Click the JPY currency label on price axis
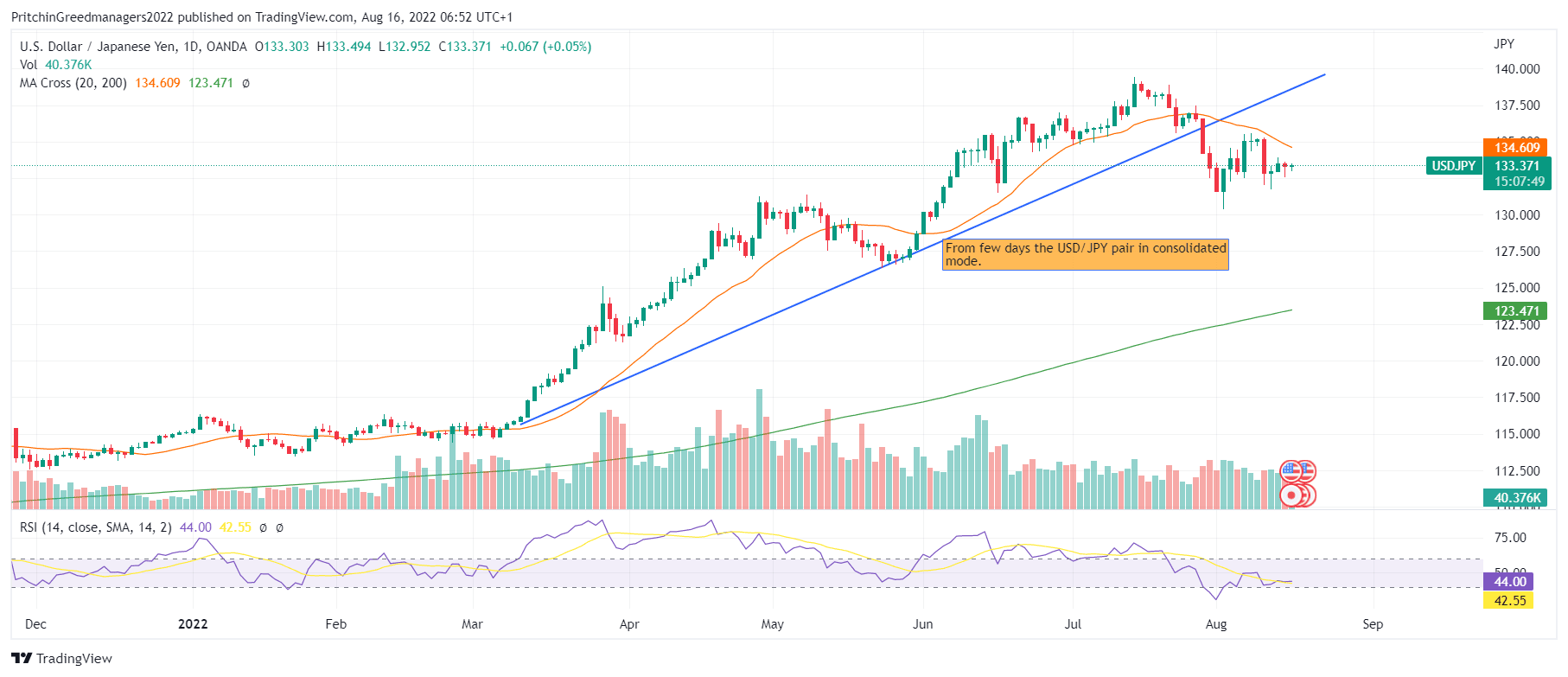 pos(1504,44)
